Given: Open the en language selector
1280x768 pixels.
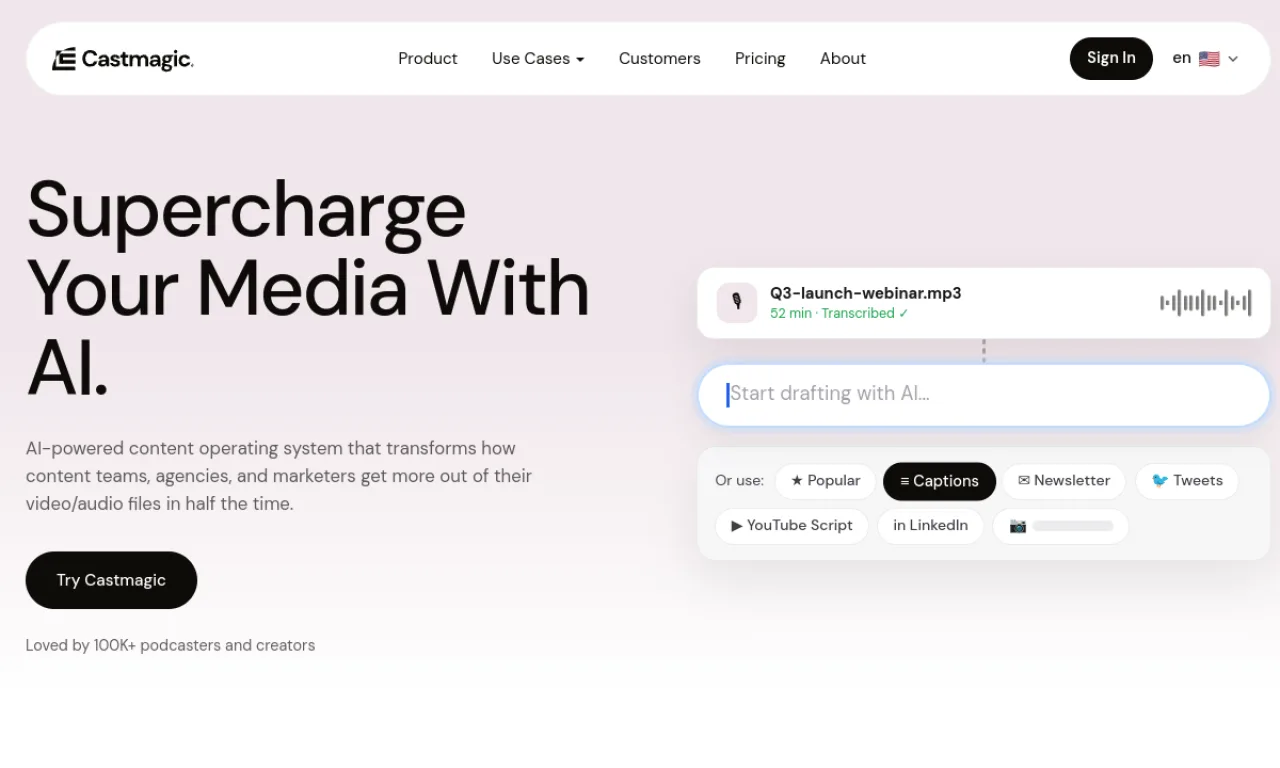Looking at the screenshot, I should pyautogui.click(x=1205, y=59).
